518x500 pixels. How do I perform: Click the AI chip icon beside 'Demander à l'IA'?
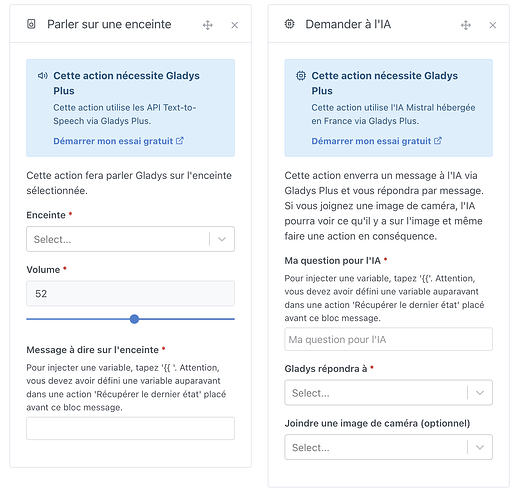(289, 24)
